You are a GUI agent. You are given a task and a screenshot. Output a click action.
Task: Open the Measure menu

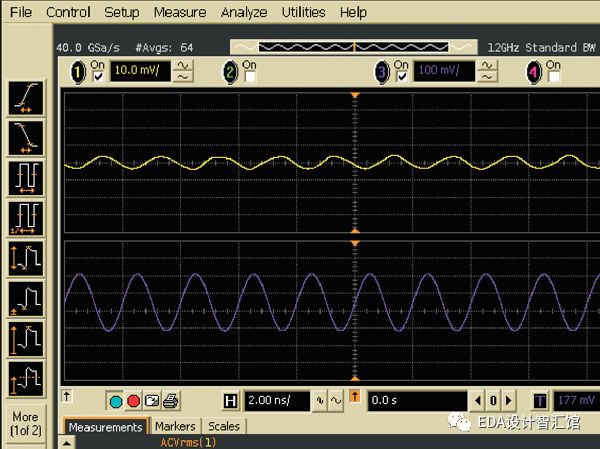pos(180,12)
